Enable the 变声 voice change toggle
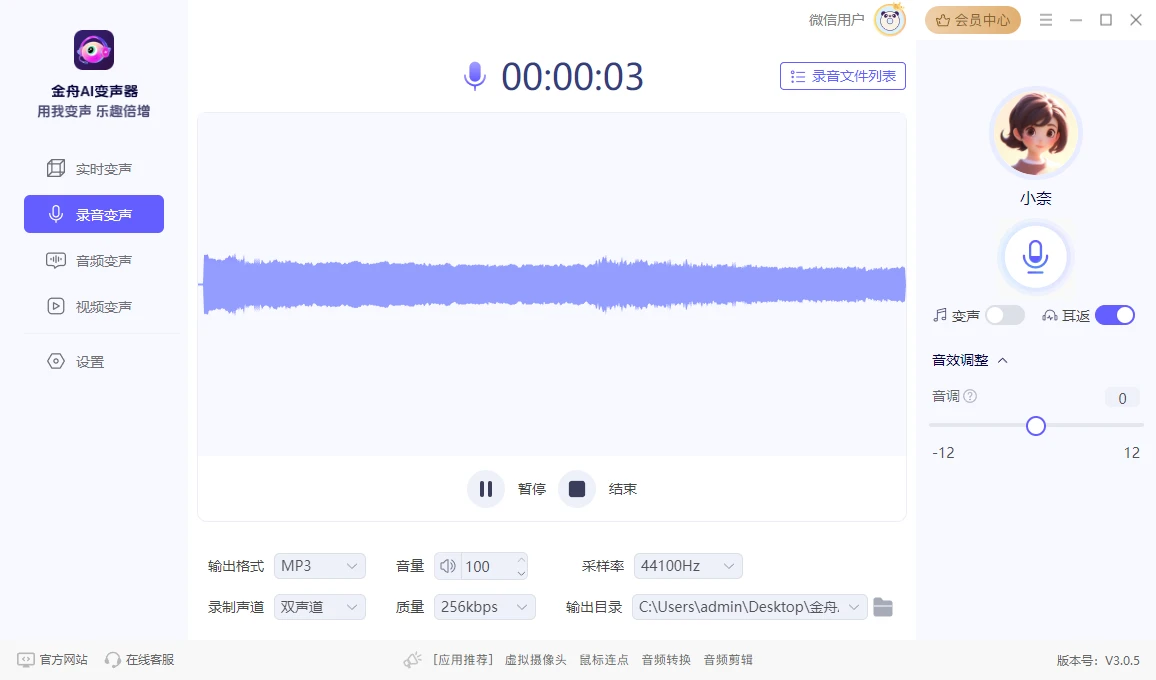 click(x=1004, y=314)
